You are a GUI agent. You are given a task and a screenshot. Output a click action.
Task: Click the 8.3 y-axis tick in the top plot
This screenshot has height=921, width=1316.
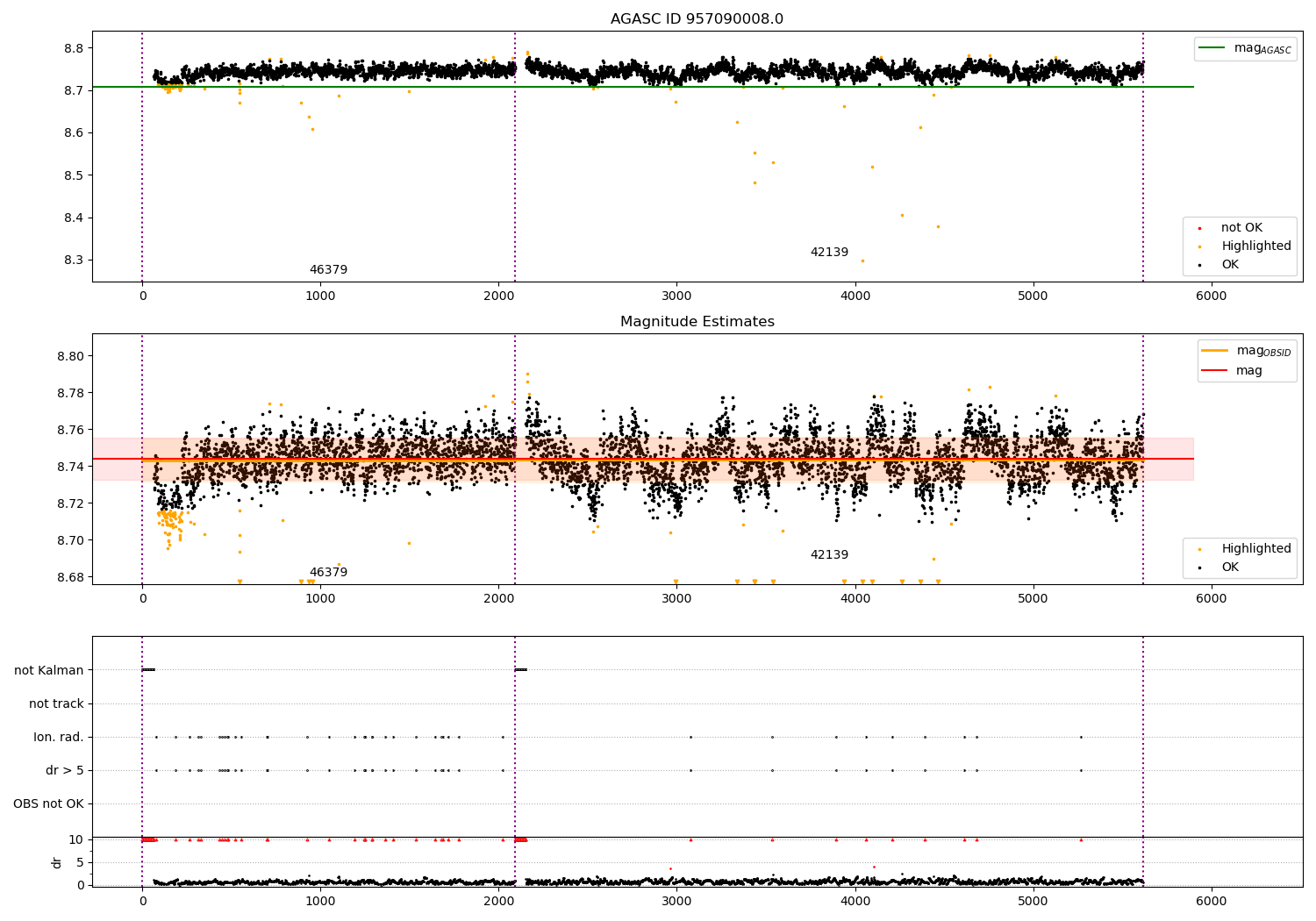[x=73, y=261]
